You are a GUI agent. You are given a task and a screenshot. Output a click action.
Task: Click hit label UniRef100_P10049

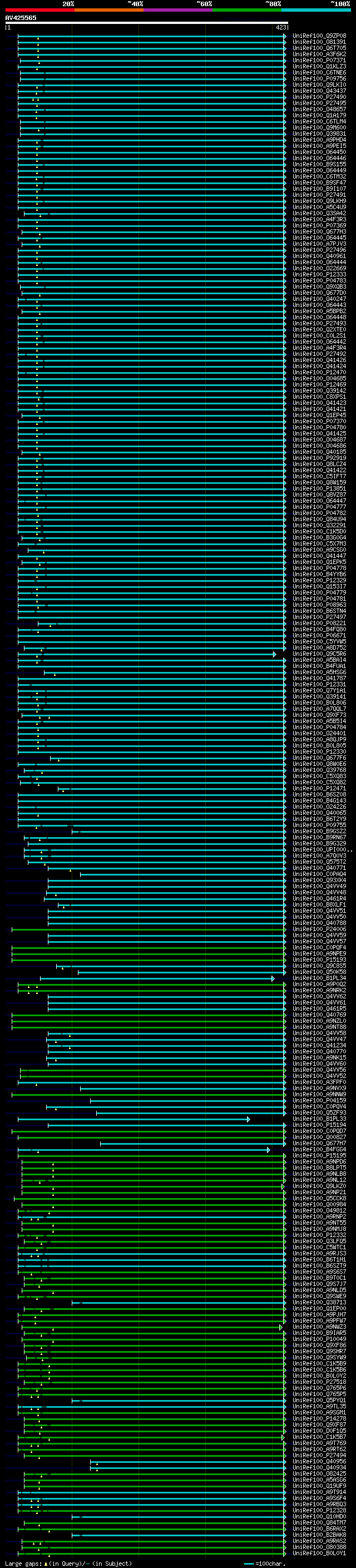click(319, 1338)
